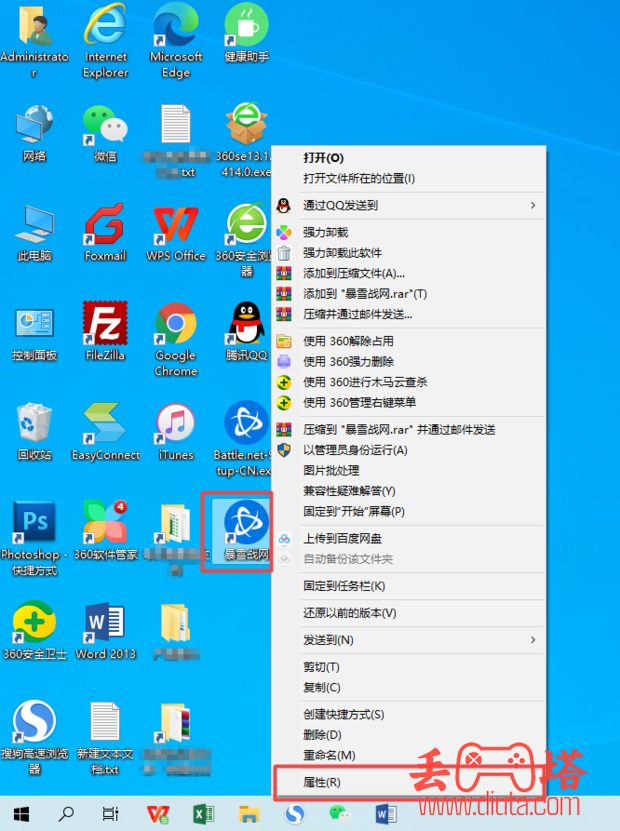Choose 使用 360管理右键菜单 entry
Viewport: 620px width, 831px height.
[x=409, y=403]
